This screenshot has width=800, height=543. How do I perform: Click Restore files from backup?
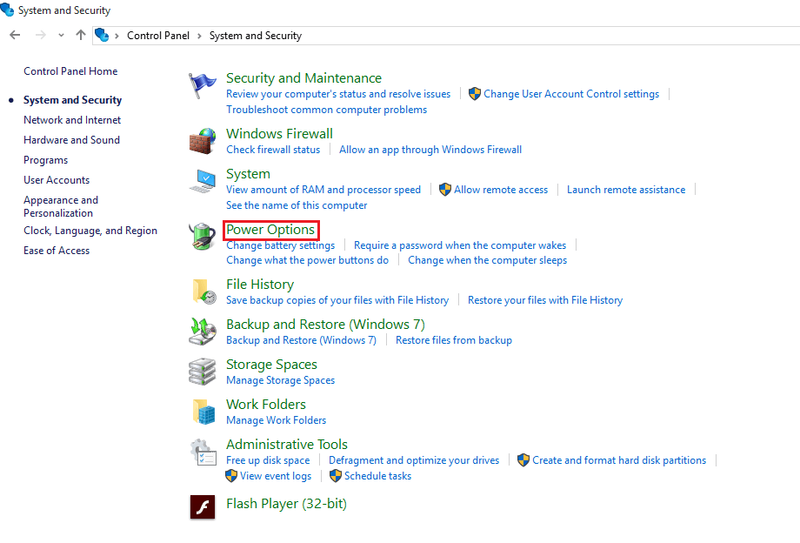point(454,340)
